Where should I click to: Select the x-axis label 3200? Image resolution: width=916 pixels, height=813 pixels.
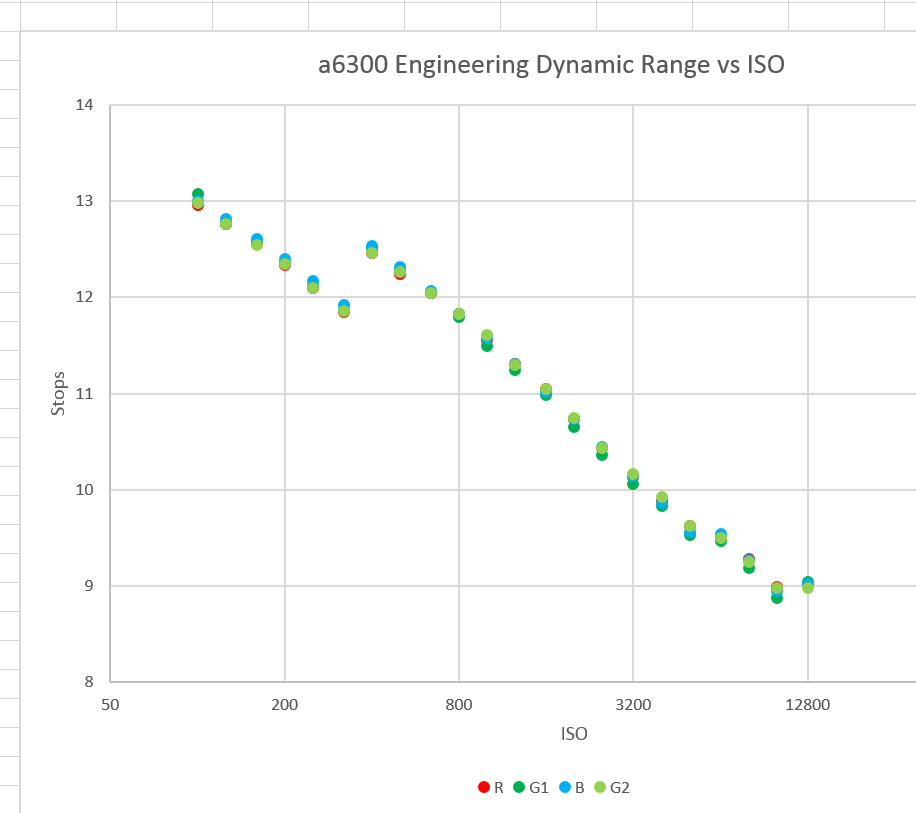[x=633, y=704]
